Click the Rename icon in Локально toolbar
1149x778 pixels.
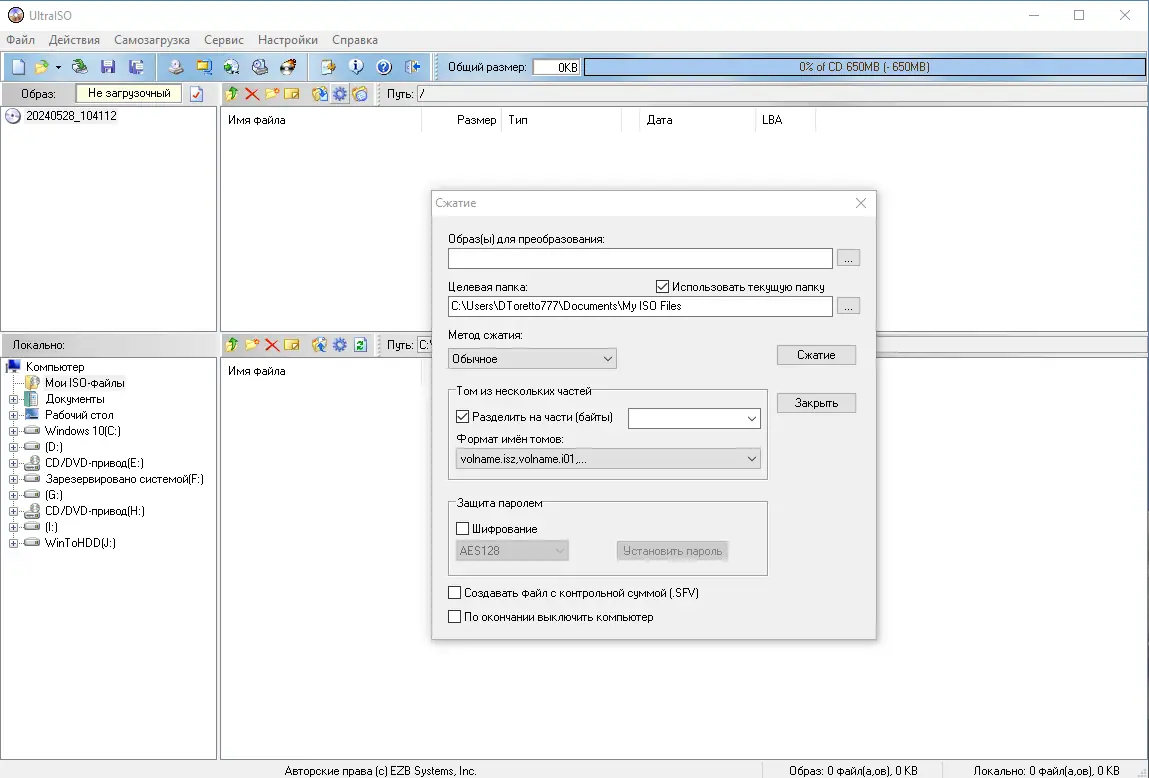[292, 344]
